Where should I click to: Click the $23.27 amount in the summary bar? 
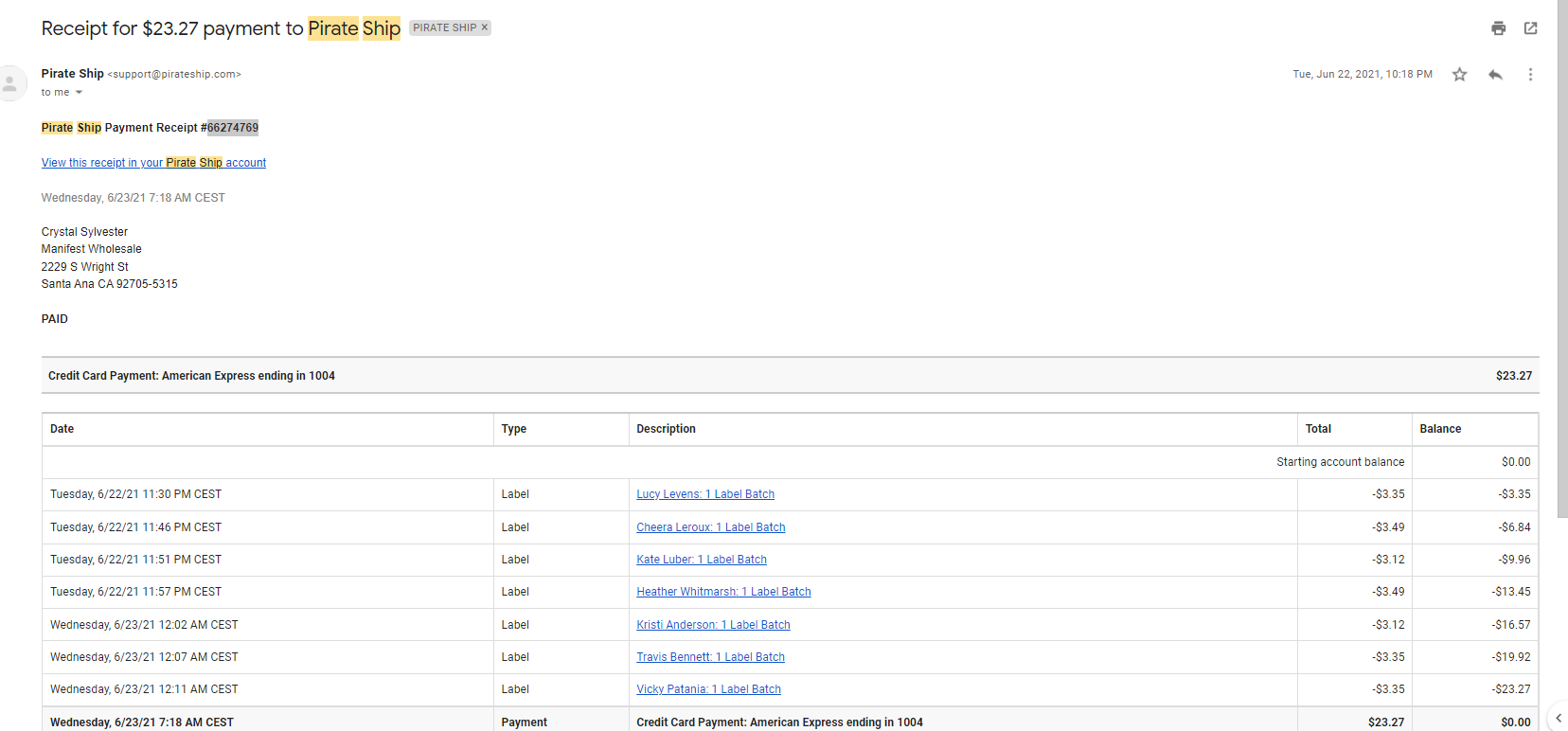pyautogui.click(x=1514, y=376)
